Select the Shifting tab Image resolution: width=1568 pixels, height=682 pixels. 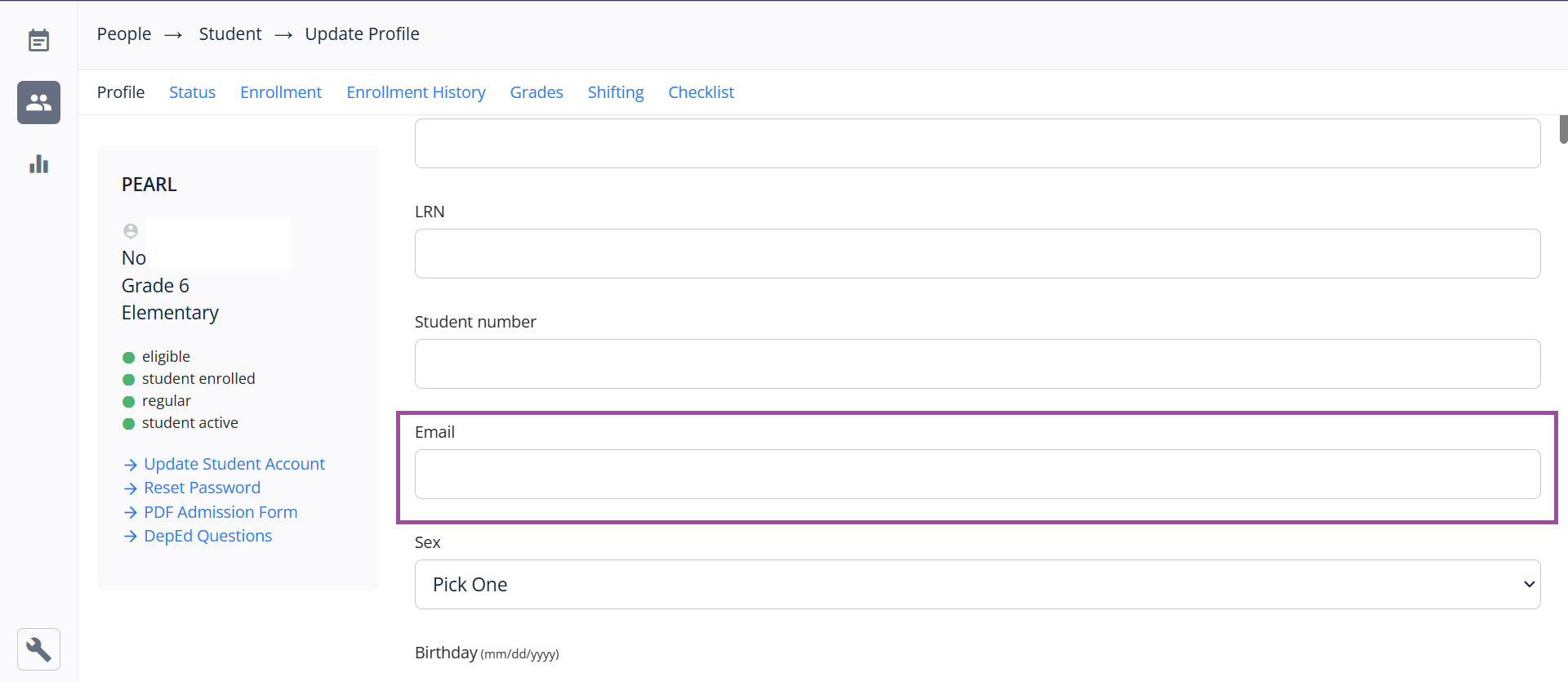pyautogui.click(x=615, y=92)
